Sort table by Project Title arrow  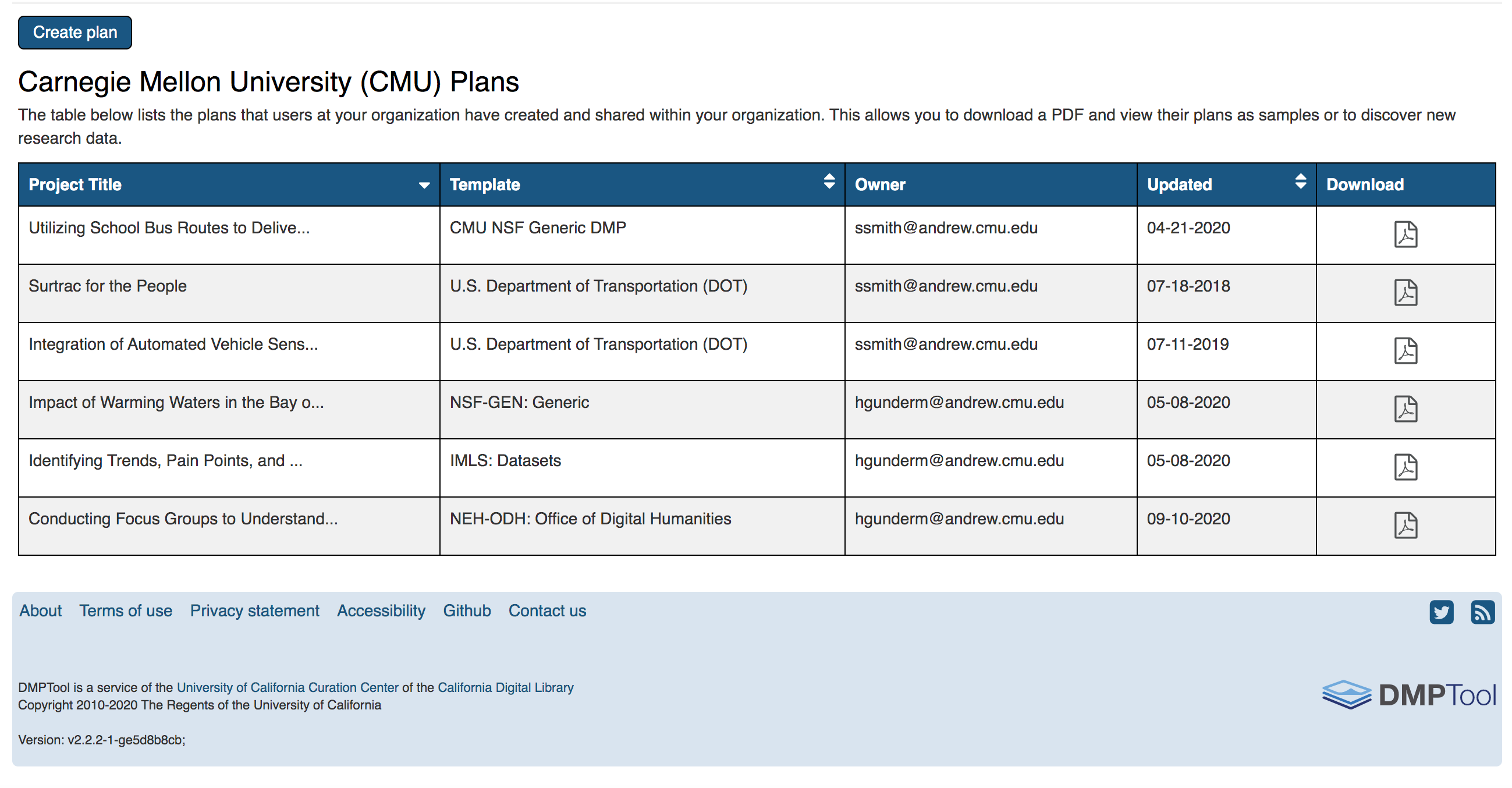424,185
